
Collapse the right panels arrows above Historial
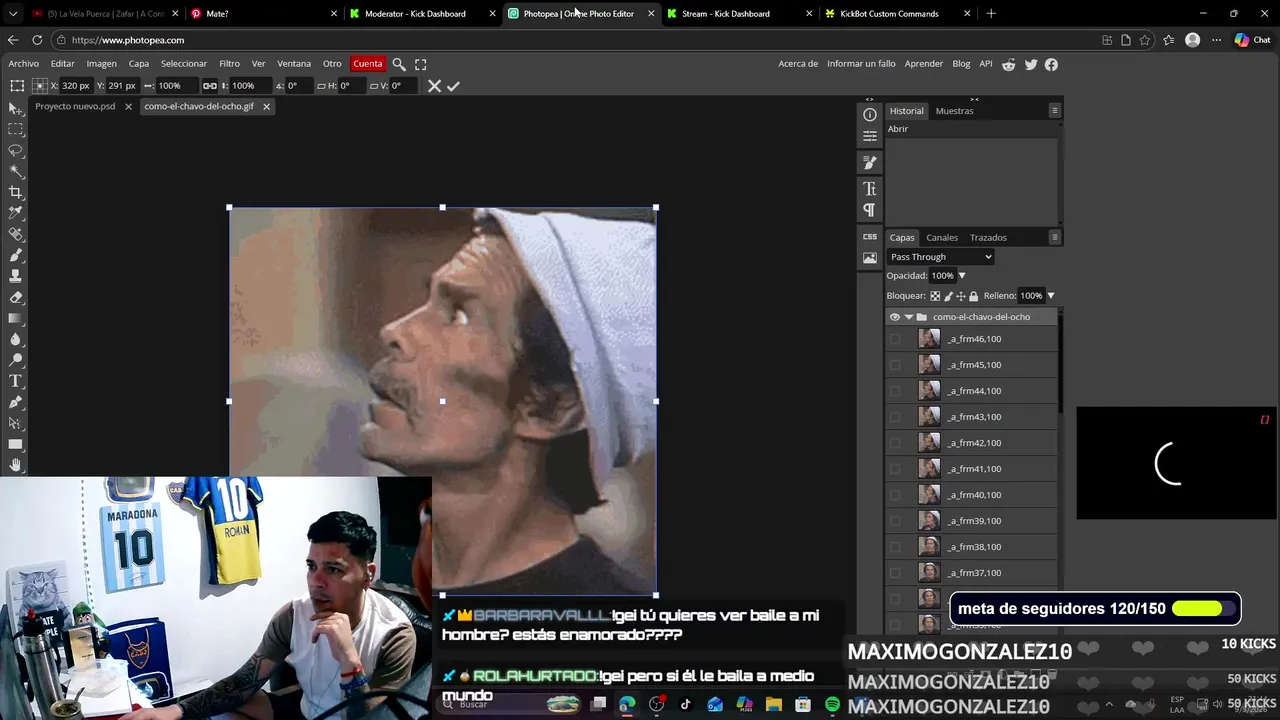pos(974,99)
